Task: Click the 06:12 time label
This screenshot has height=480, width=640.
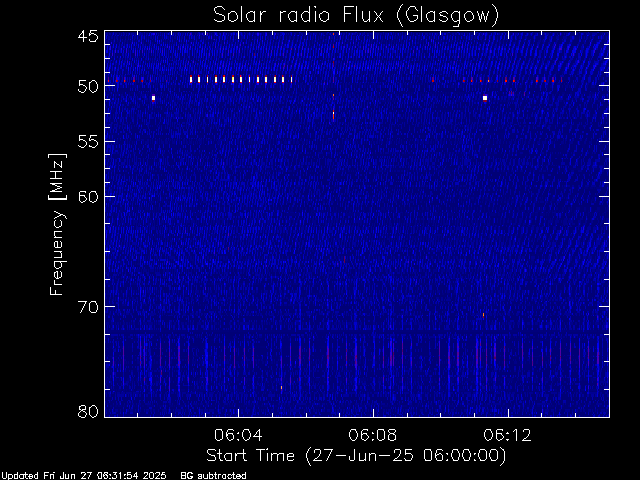Action: point(507,435)
